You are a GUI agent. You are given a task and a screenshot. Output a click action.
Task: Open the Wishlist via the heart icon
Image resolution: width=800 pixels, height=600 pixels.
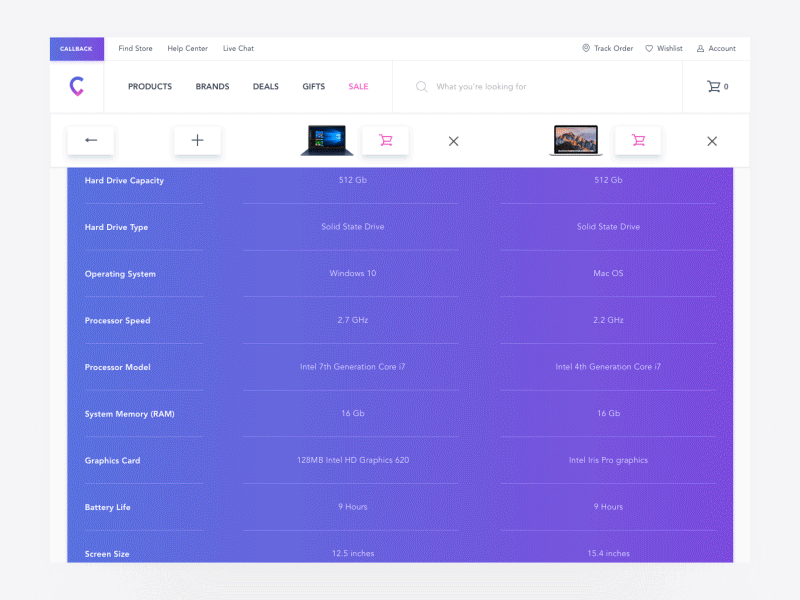click(649, 48)
